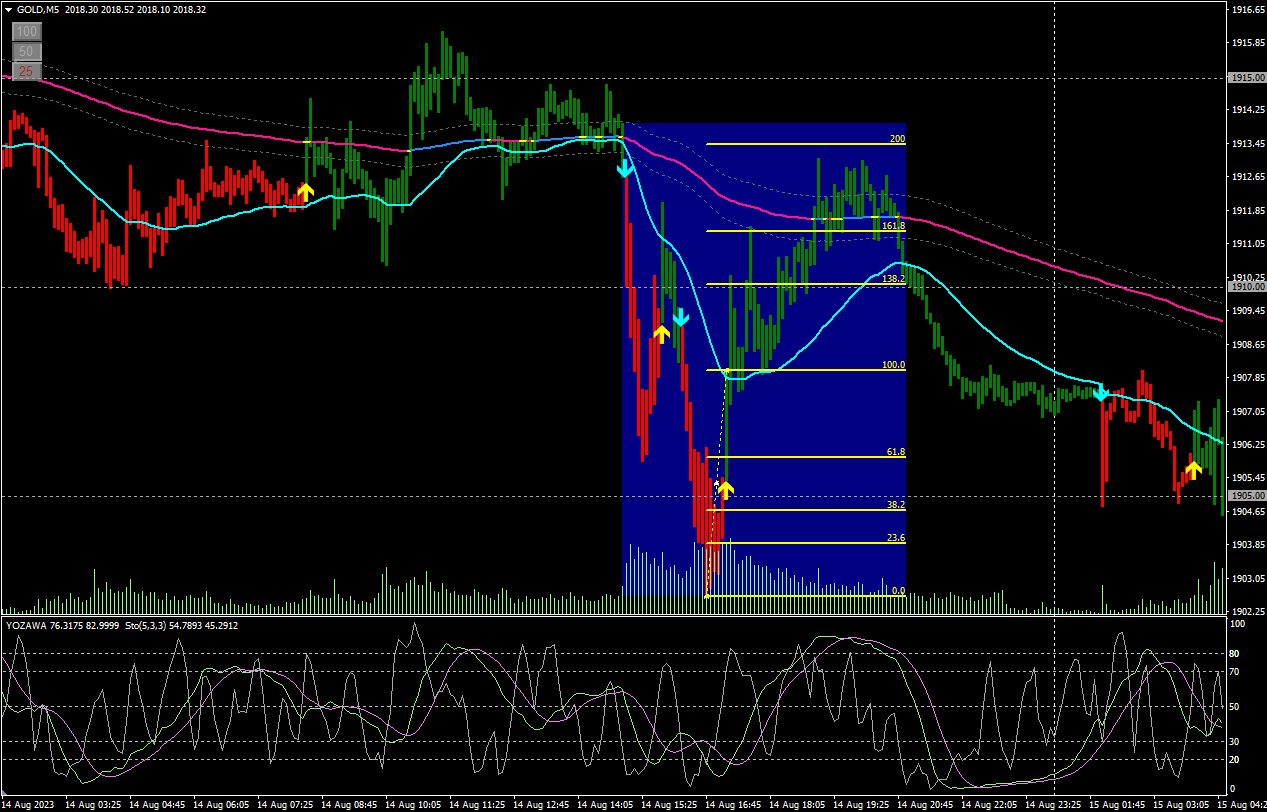Click the highlighted 1915.00 price tag
The height and width of the screenshot is (812, 1267).
point(1246,77)
